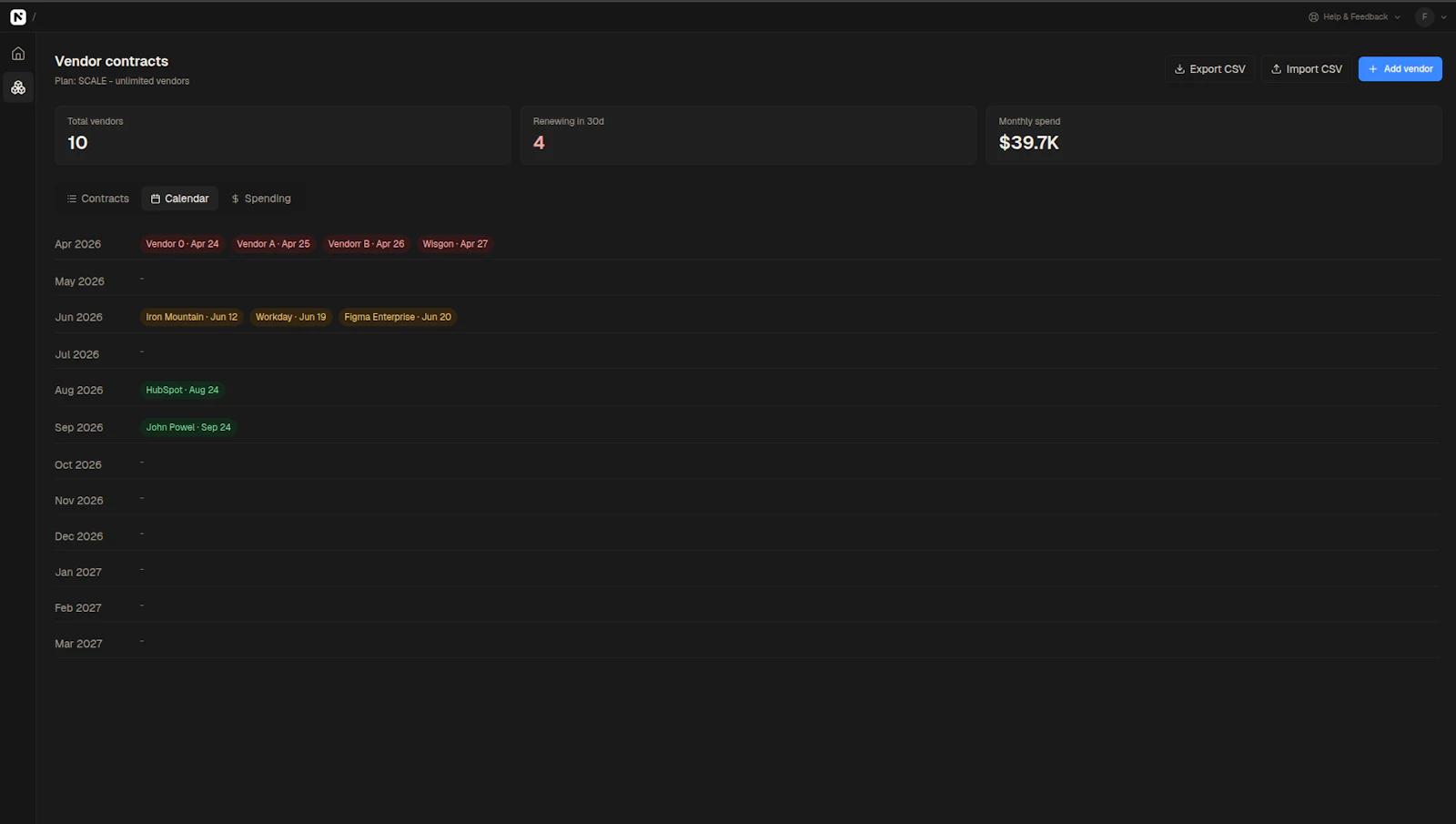
Task: Select the Calendar tab
Action: (179, 198)
